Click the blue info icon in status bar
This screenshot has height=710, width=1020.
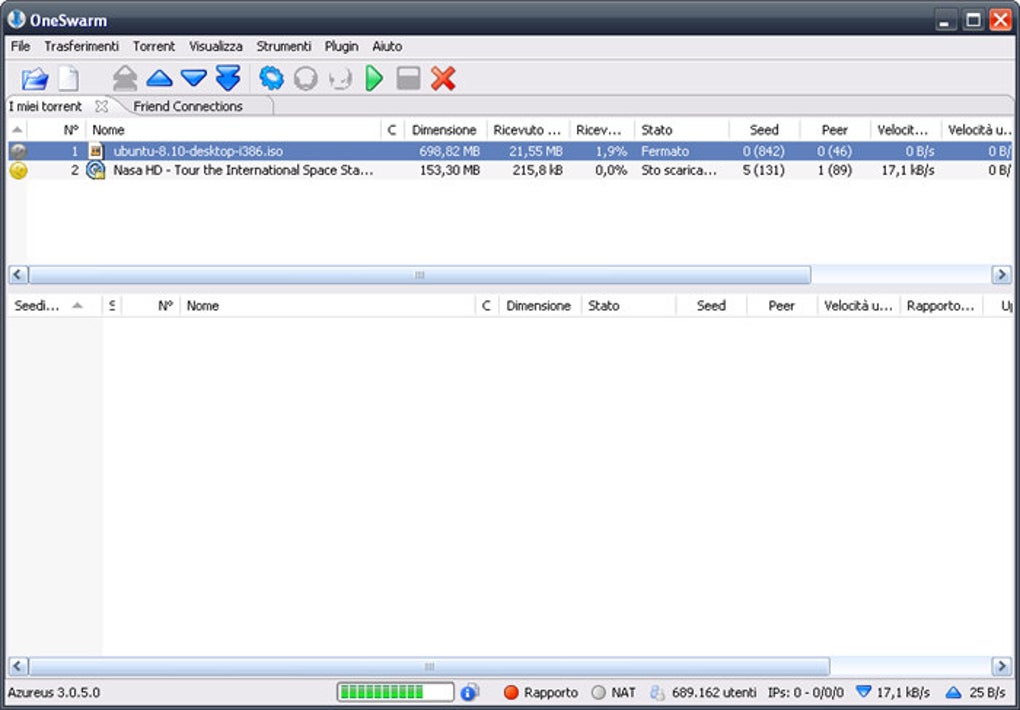coord(469,692)
